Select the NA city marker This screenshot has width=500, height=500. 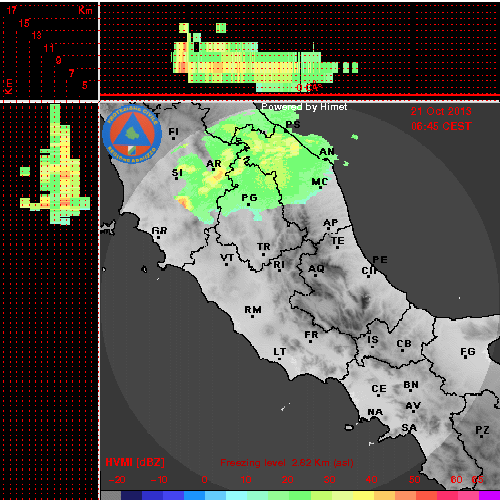(x=375, y=412)
